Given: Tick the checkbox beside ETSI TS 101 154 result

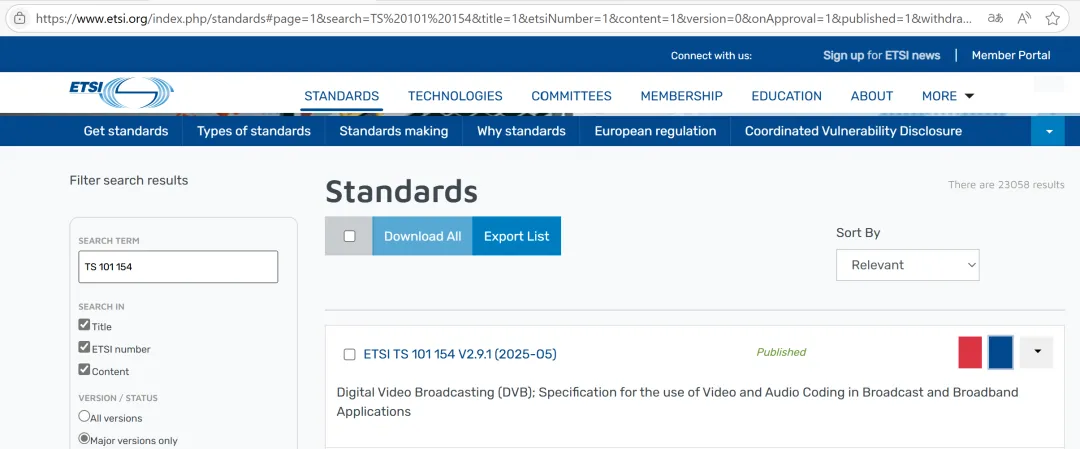Looking at the screenshot, I should click(349, 354).
